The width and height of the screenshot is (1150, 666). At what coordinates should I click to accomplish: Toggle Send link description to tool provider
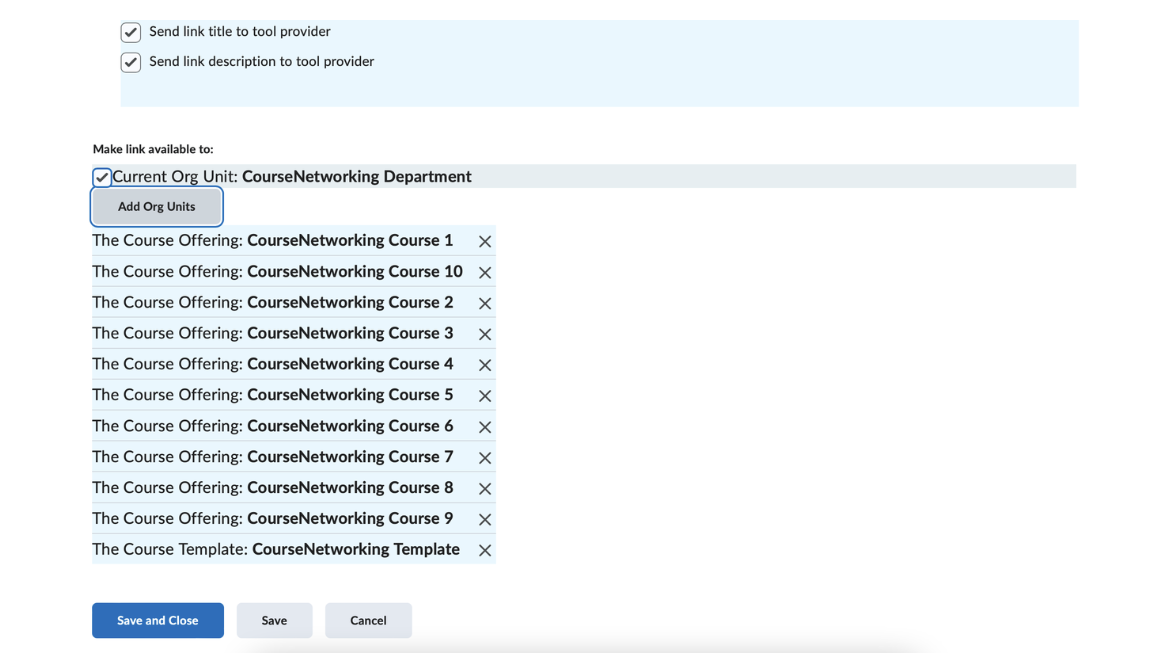[131, 63]
